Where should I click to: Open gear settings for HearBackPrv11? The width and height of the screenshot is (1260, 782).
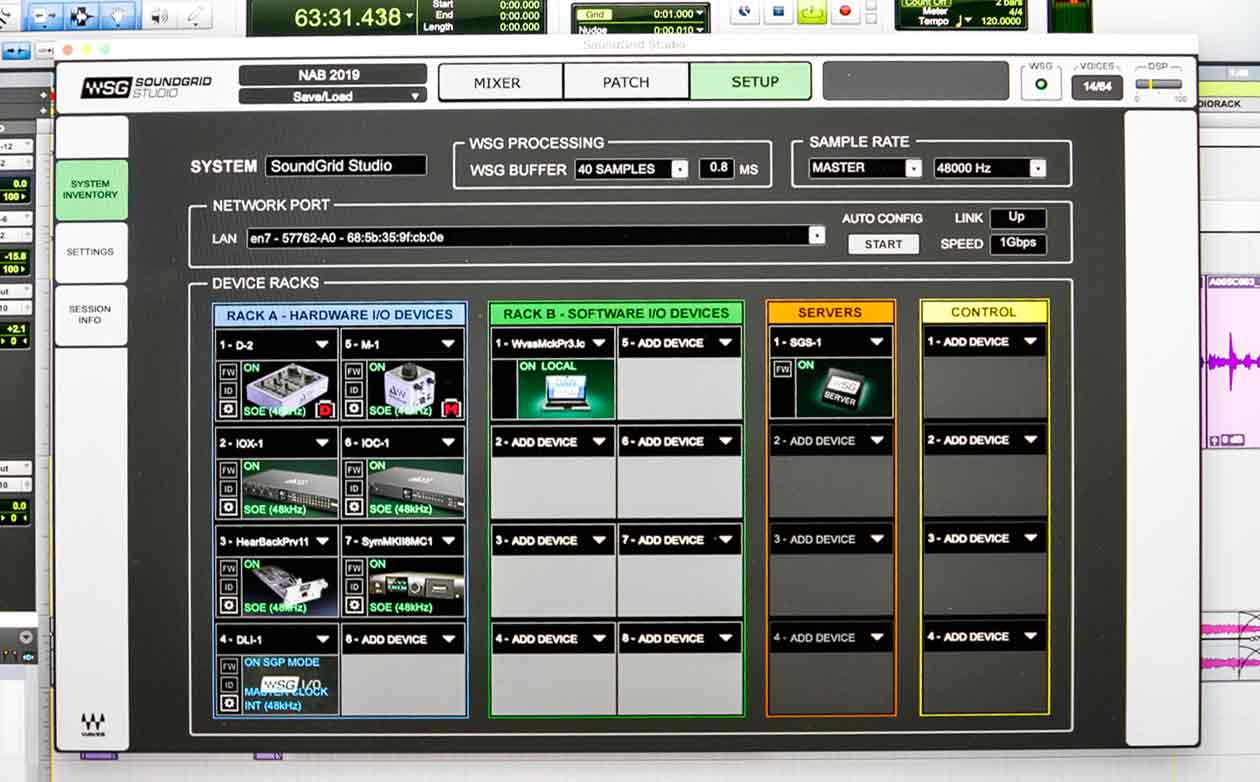coord(227,605)
